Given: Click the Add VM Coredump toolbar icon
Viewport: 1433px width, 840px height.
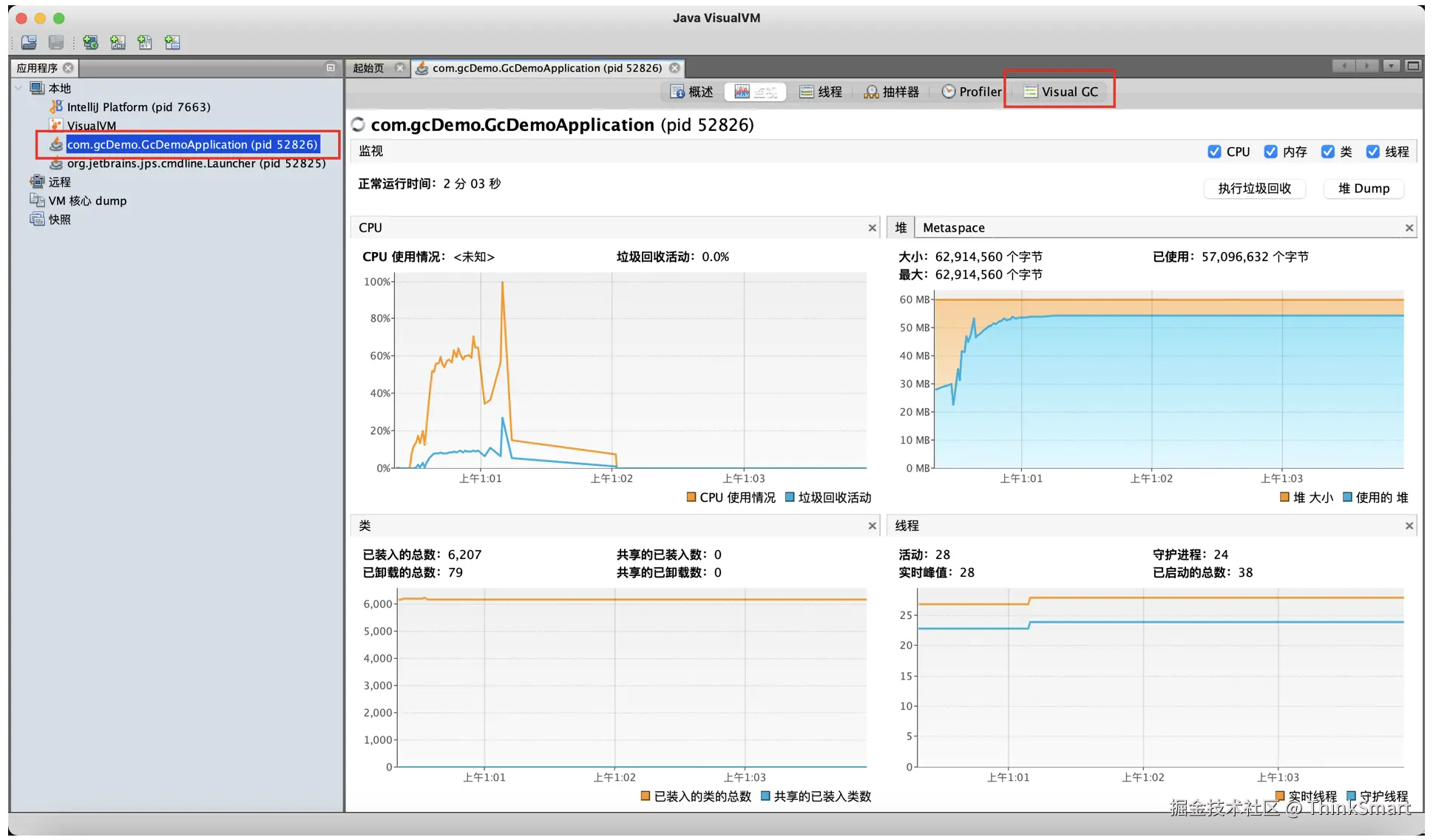Looking at the screenshot, I should click(x=145, y=43).
